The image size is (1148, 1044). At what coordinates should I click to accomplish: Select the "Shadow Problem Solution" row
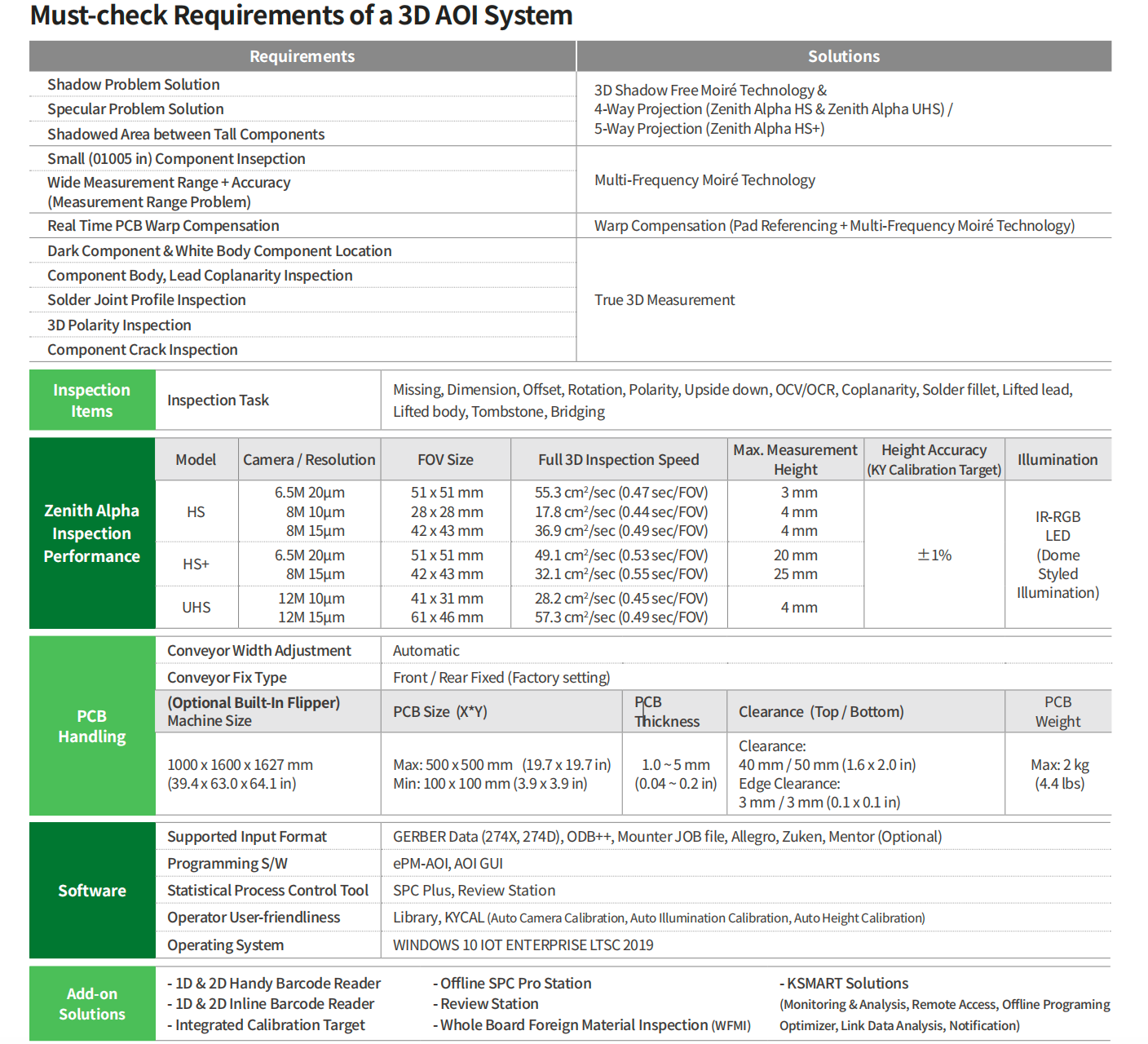(x=134, y=85)
